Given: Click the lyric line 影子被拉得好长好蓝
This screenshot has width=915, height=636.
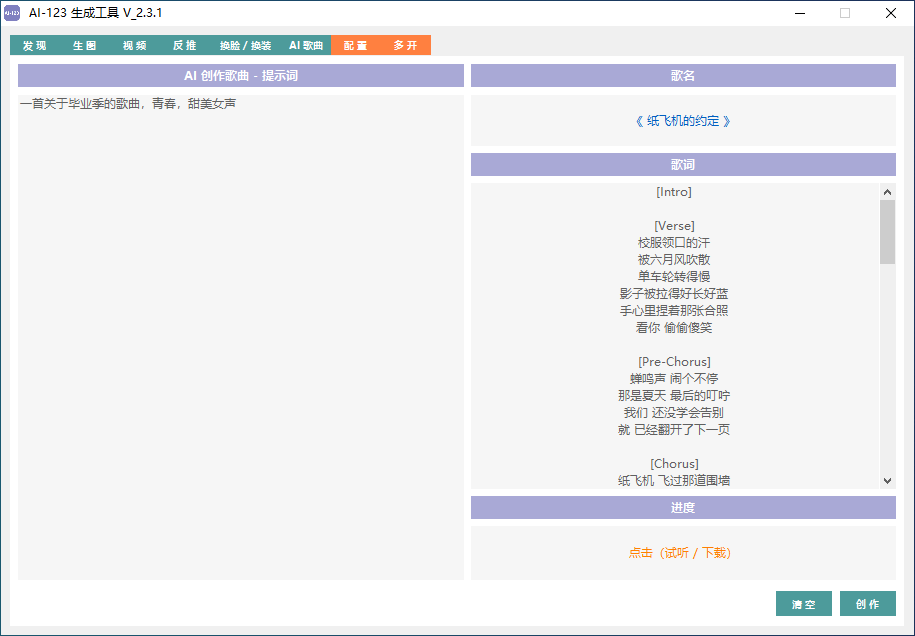Looking at the screenshot, I should [674, 293].
